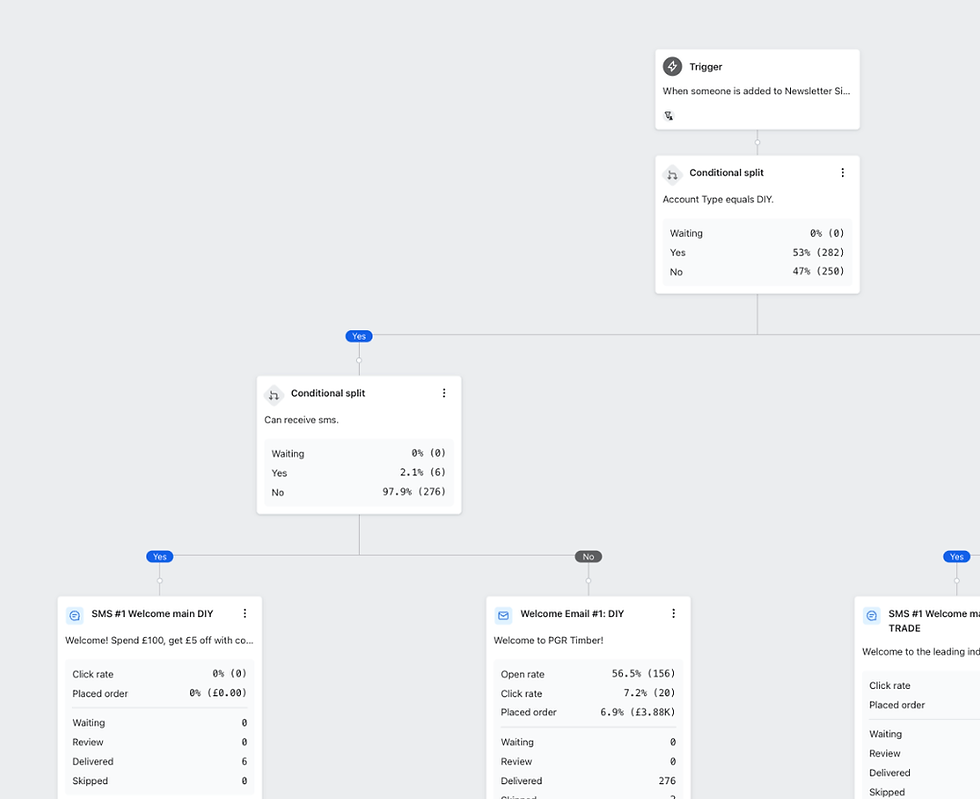The height and width of the screenshot is (799, 980).
Task: Click Delivered 276 row on Welcome Email card
Action: (588, 781)
